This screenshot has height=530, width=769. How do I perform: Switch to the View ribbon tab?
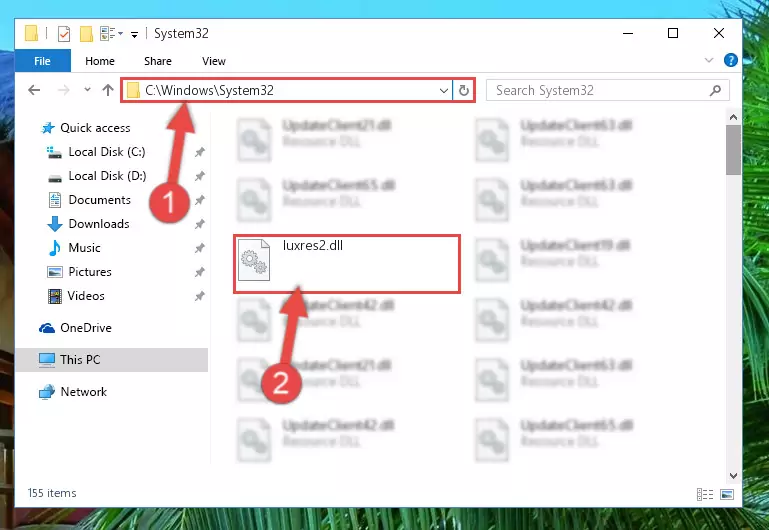pyautogui.click(x=213, y=61)
